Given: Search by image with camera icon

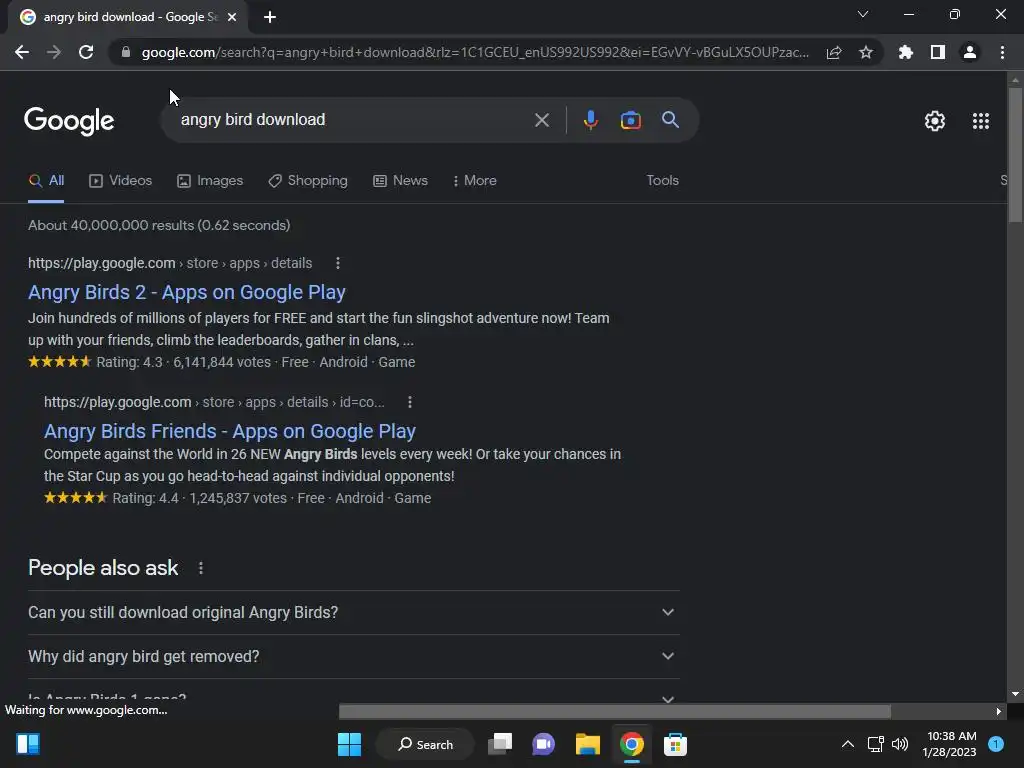Looking at the screenshot, I should pyautogui.click(x=630, y=120).
